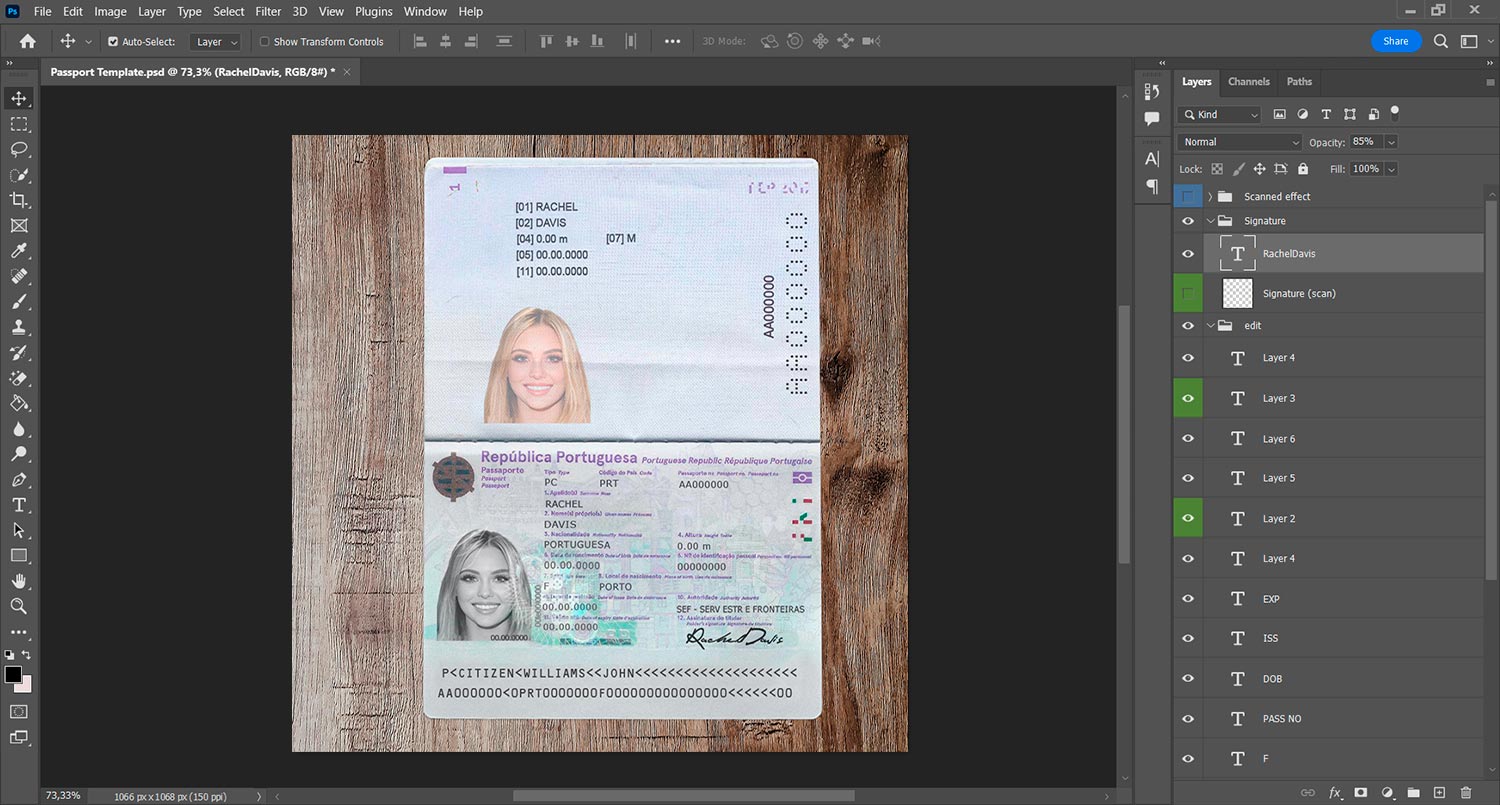The height and width of the screenshot is (805, 1500).
Task: Select the Eyedropper tool
Action: (x=19, y=251)
